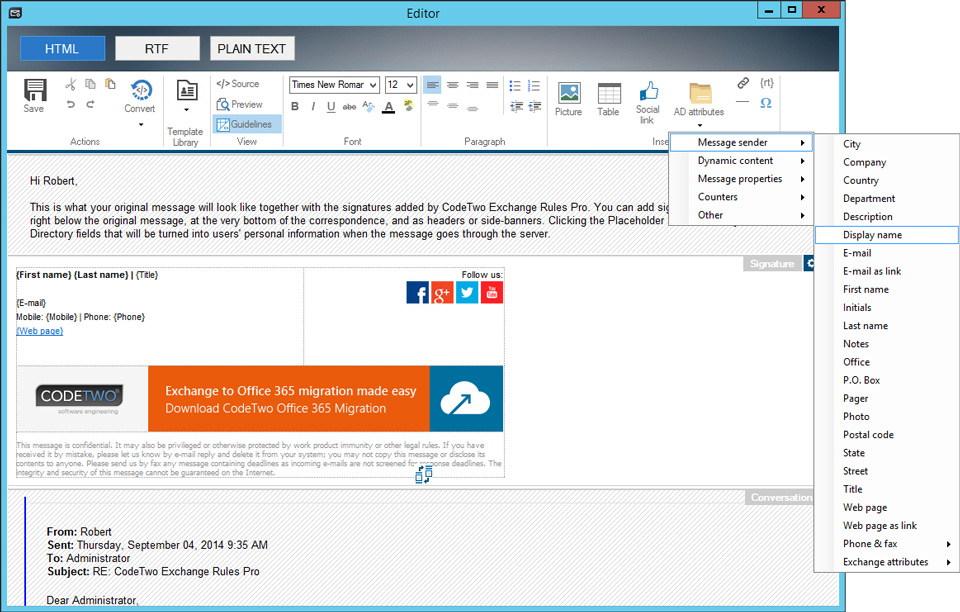Align paragraph to the right

tap(473, 85)
